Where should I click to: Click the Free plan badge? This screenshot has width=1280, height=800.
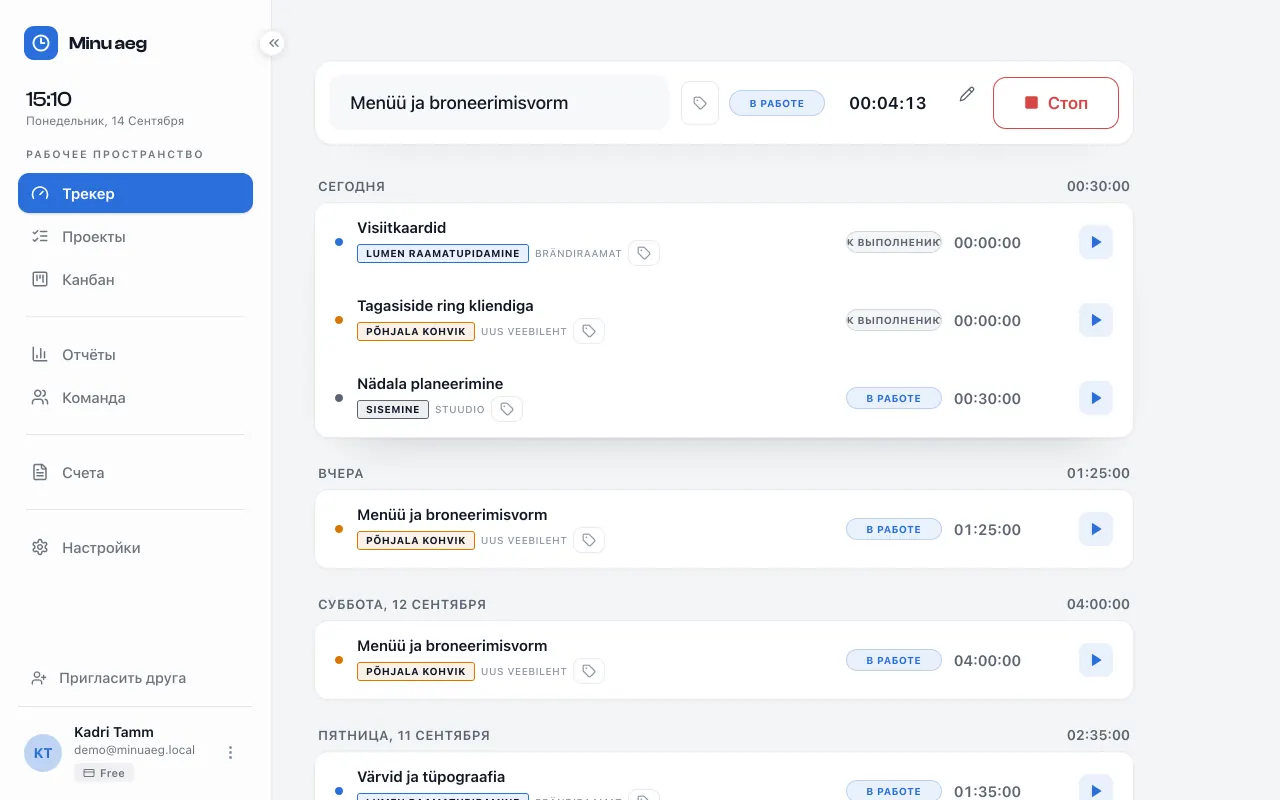(x=104, y=773)
